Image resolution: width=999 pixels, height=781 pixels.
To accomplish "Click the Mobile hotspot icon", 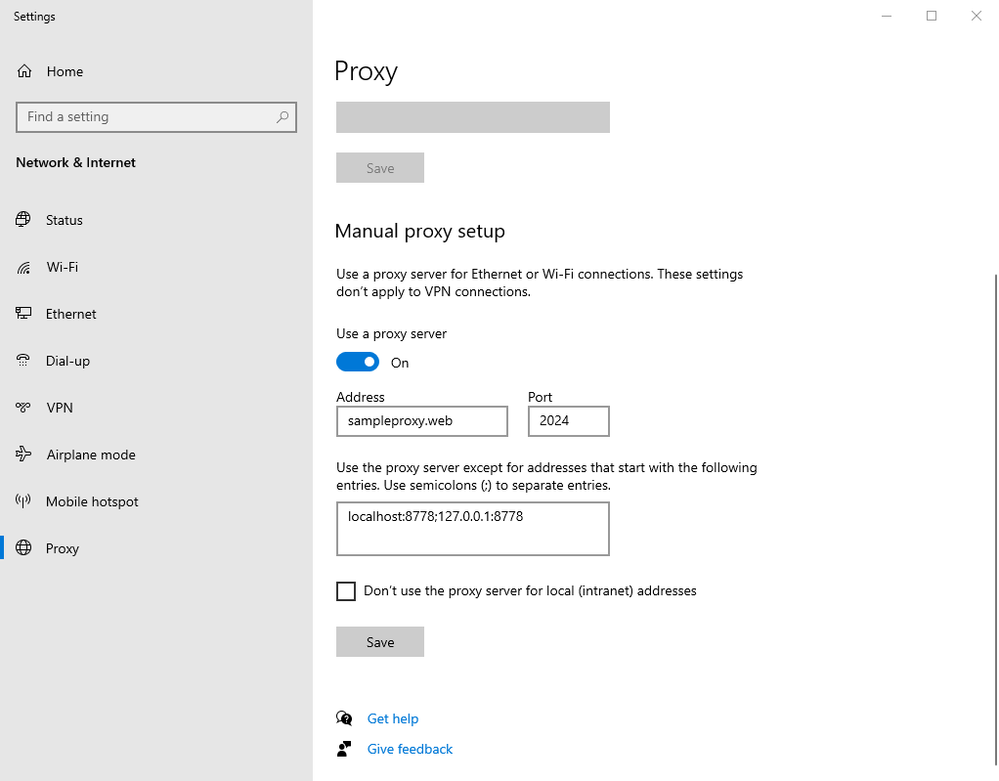I will coord(24,502).
